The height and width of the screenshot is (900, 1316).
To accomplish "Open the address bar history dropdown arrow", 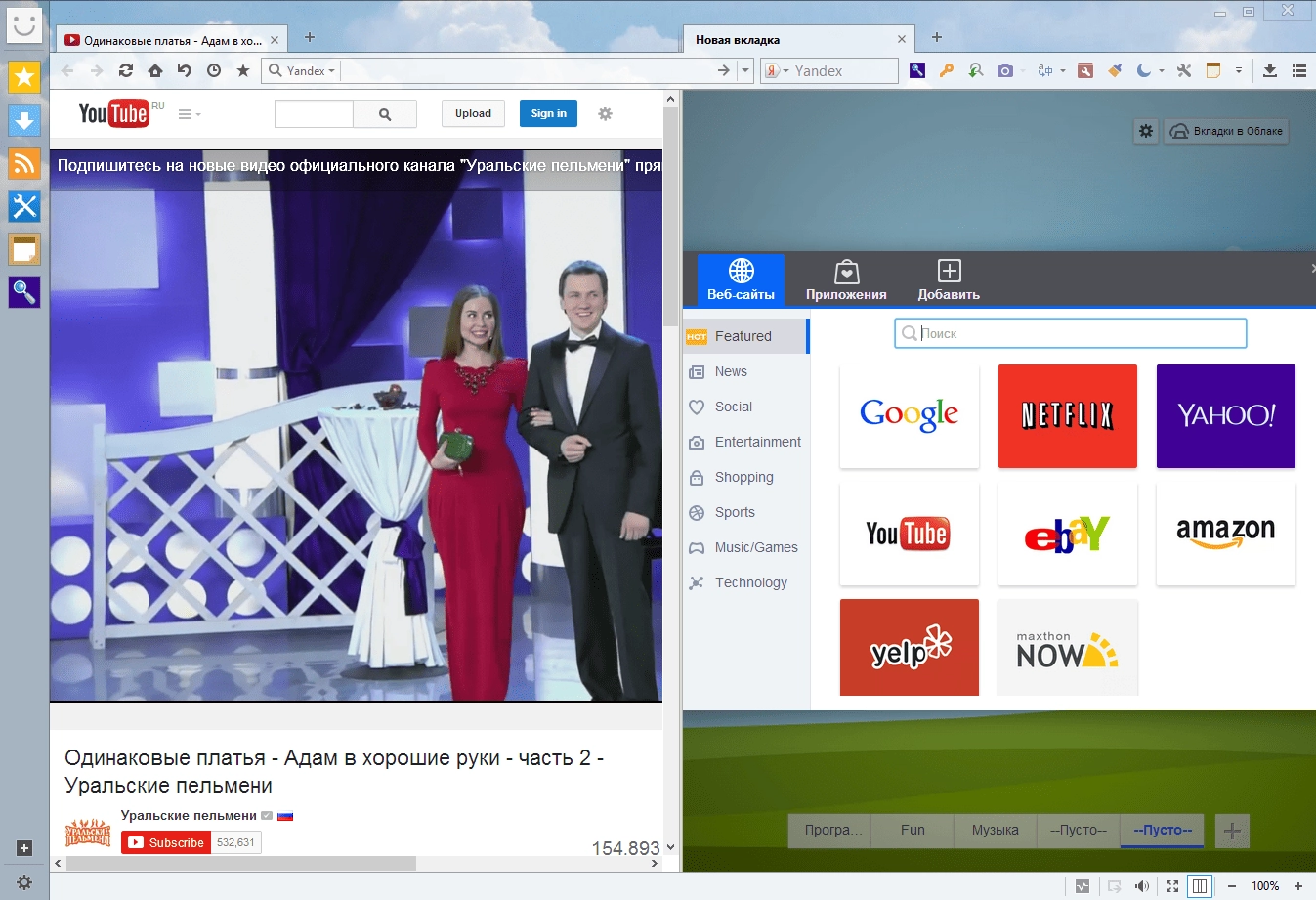I will tap(745, 70).
